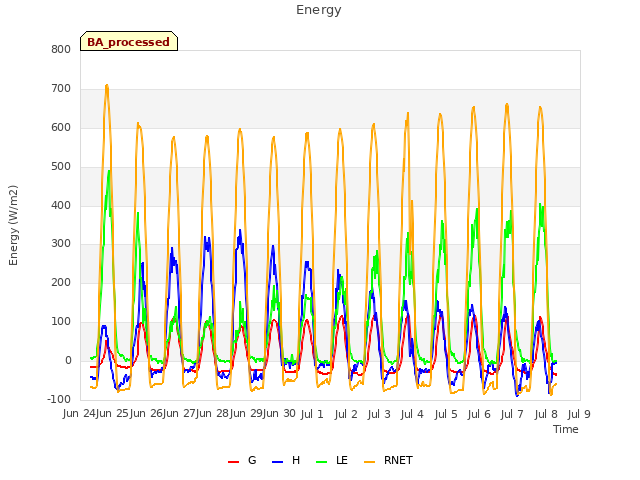Toggle the LE series legend entry
This screenshot has width=640, height=480.
point(332,460)
